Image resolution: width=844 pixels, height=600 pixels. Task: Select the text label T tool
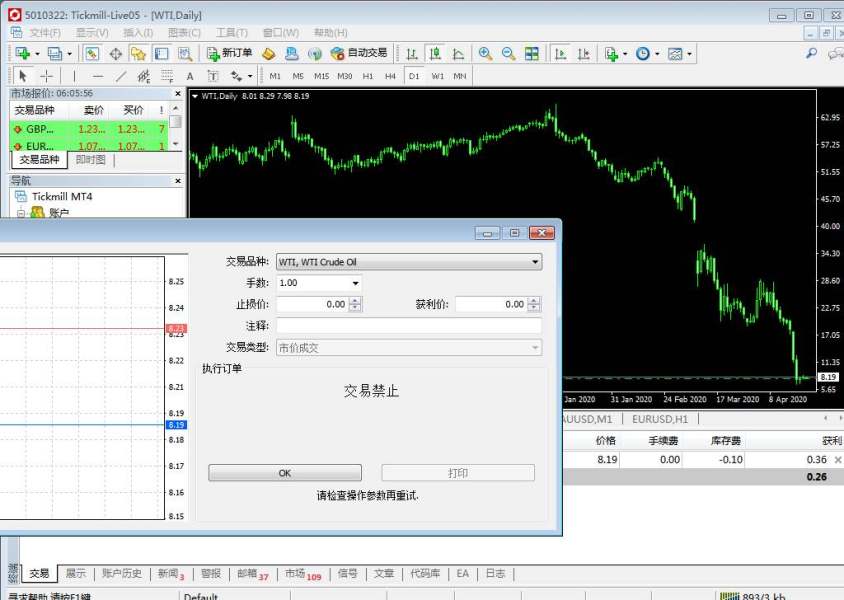[x=213, y=76]
